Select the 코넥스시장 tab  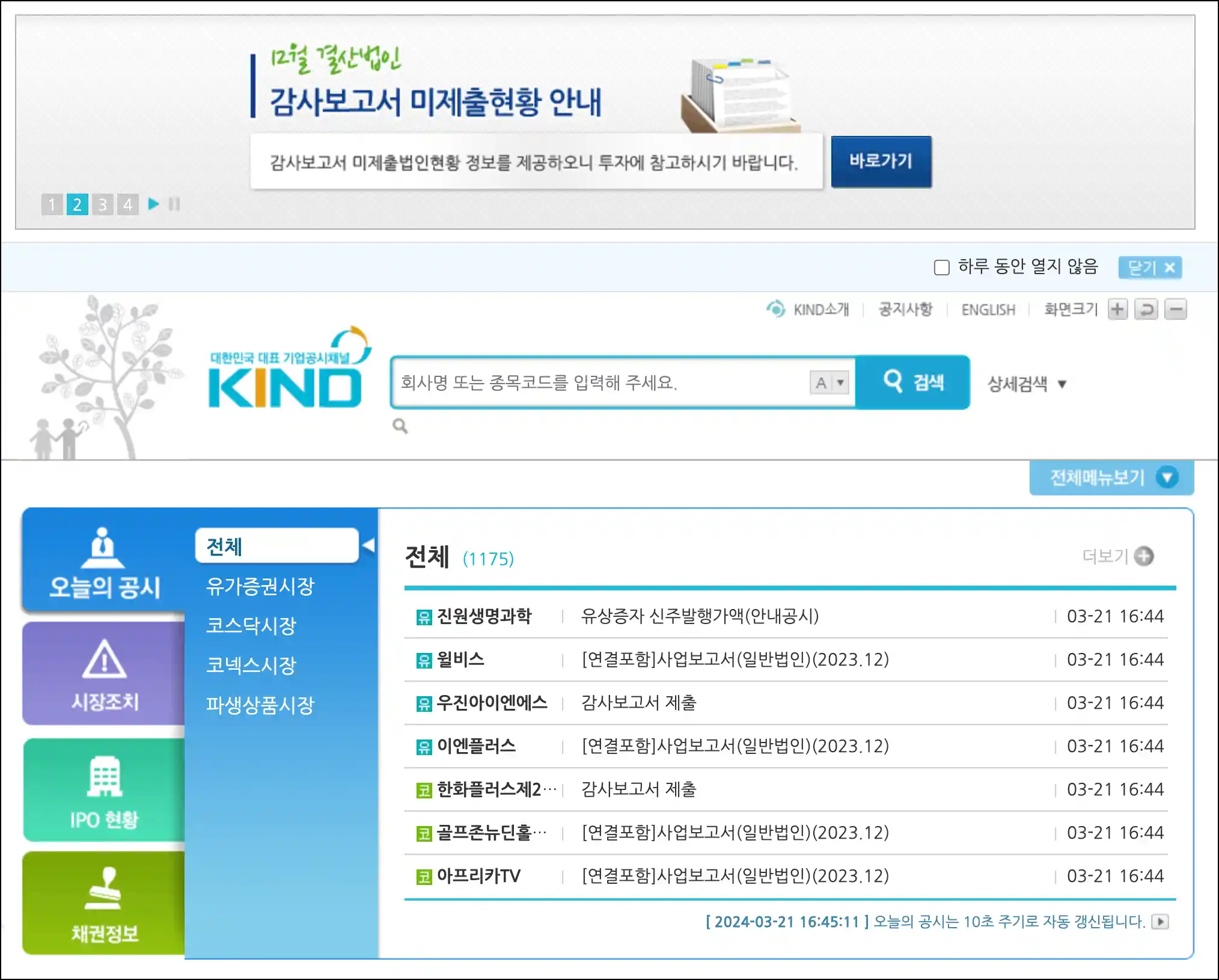(x=251, y=666)
